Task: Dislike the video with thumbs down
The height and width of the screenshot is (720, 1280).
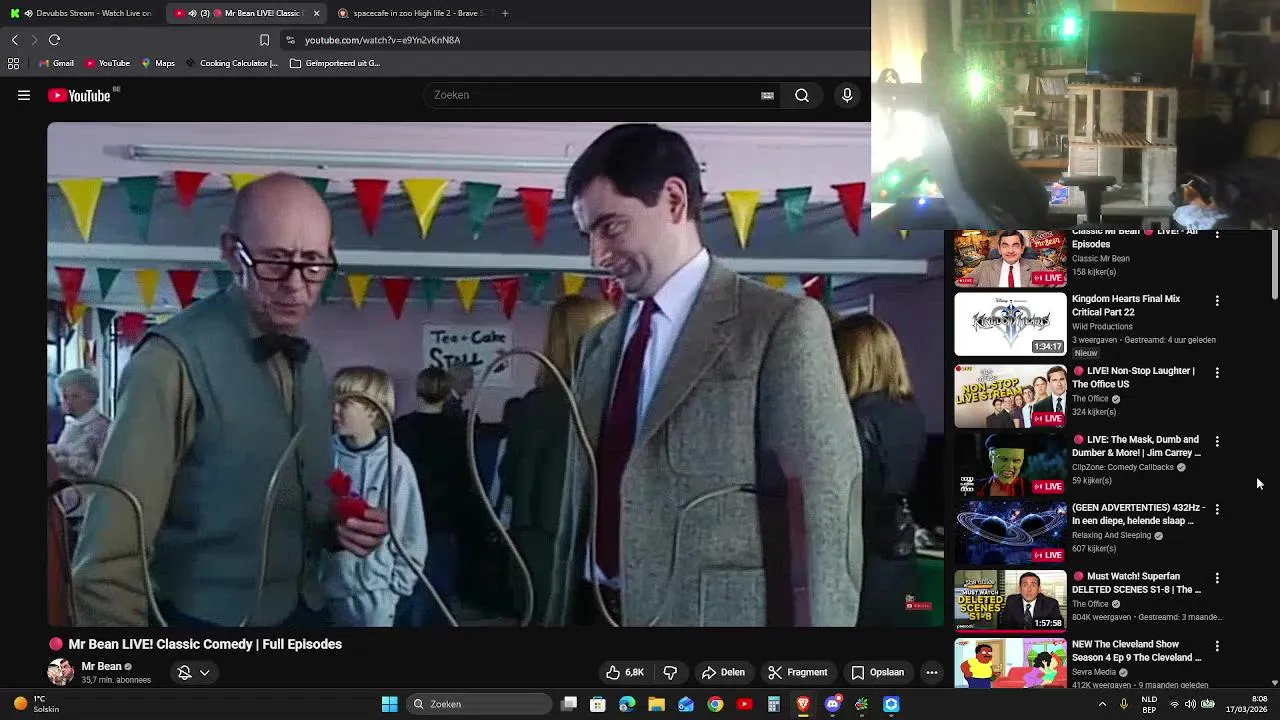Action: 670,672
